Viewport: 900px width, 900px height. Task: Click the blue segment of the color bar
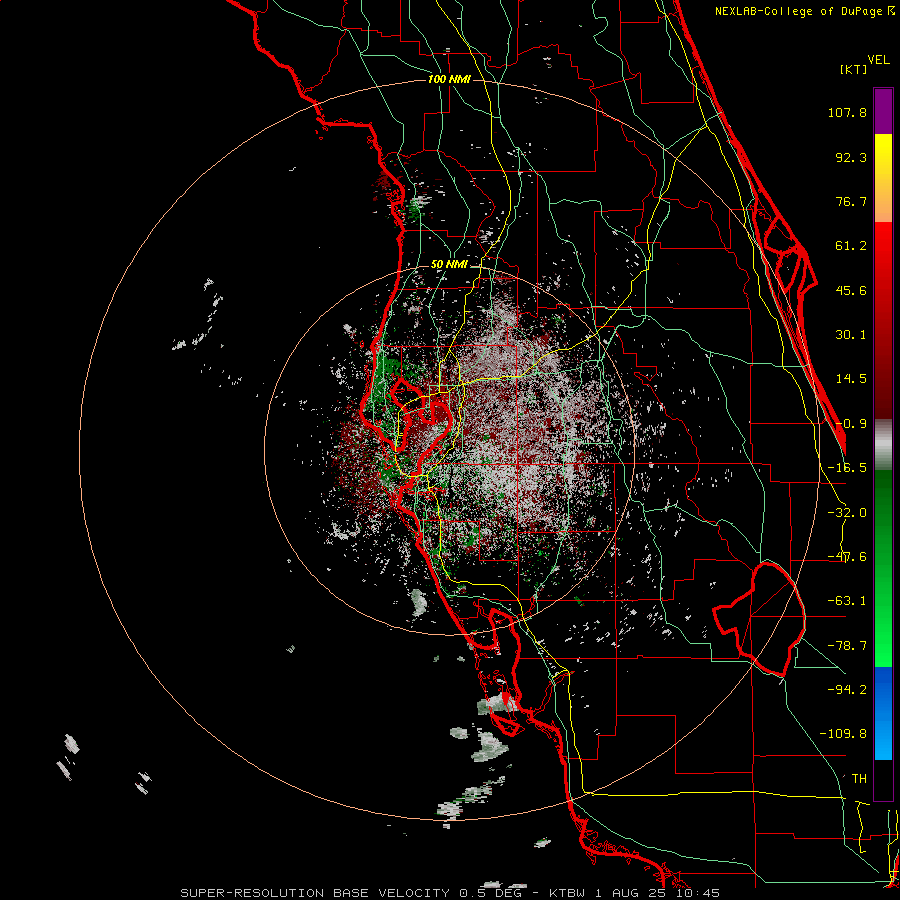(883, 713)
